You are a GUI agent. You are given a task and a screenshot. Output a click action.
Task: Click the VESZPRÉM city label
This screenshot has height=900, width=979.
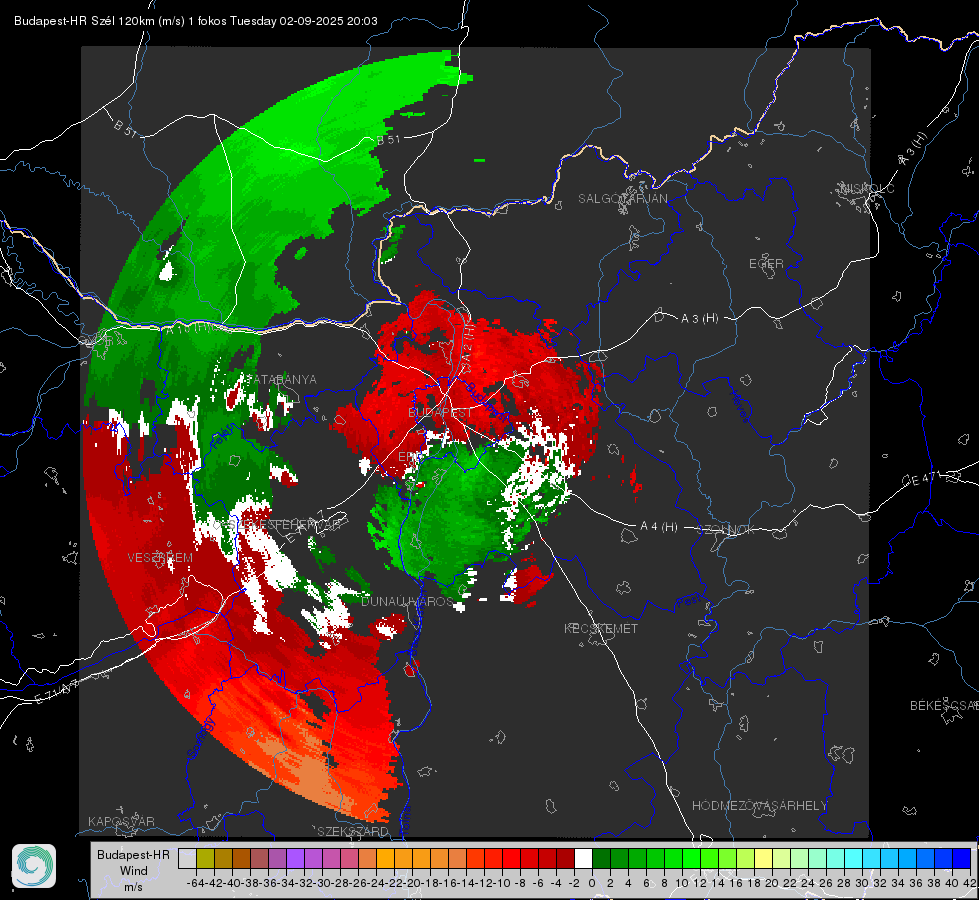click(x=160, y=557)
